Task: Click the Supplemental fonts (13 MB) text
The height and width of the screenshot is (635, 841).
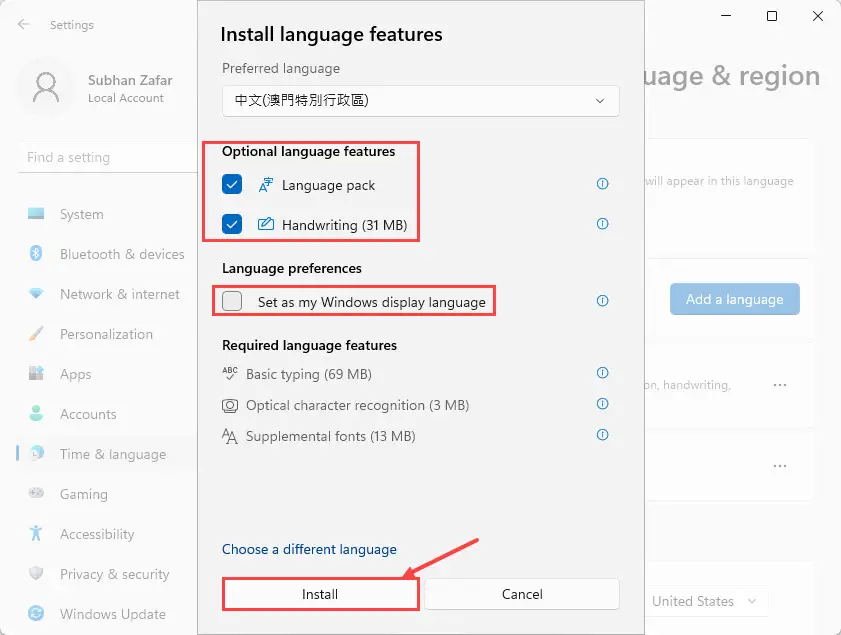Action: click(330, 436)
